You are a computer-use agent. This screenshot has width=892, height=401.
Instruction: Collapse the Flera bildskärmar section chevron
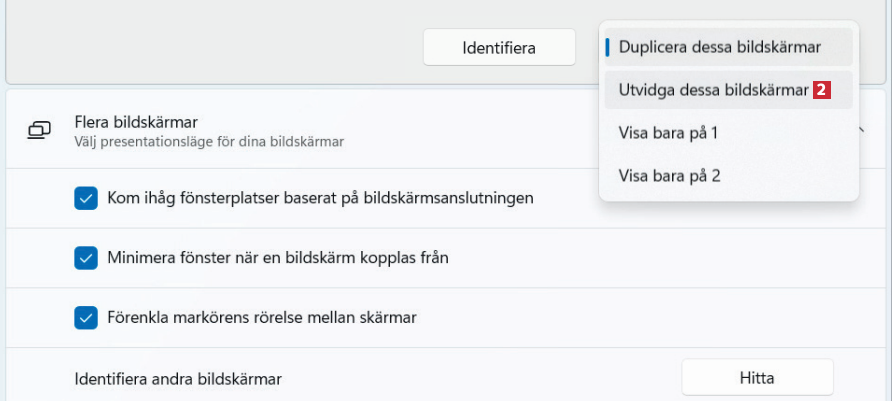pos(862,130)
